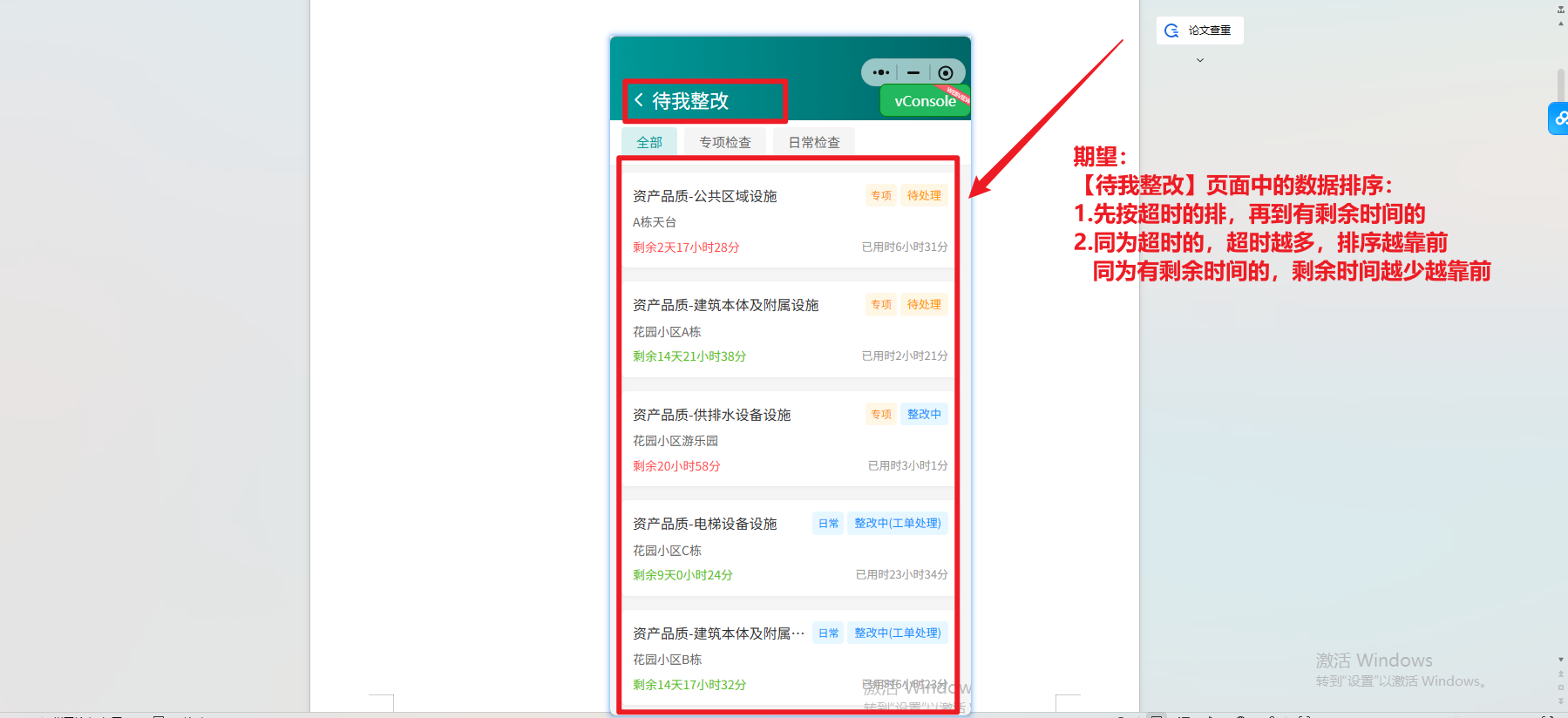Select the 全部 tab
This screenshot has width=1568, height=718.
click(x=649, y=142)
